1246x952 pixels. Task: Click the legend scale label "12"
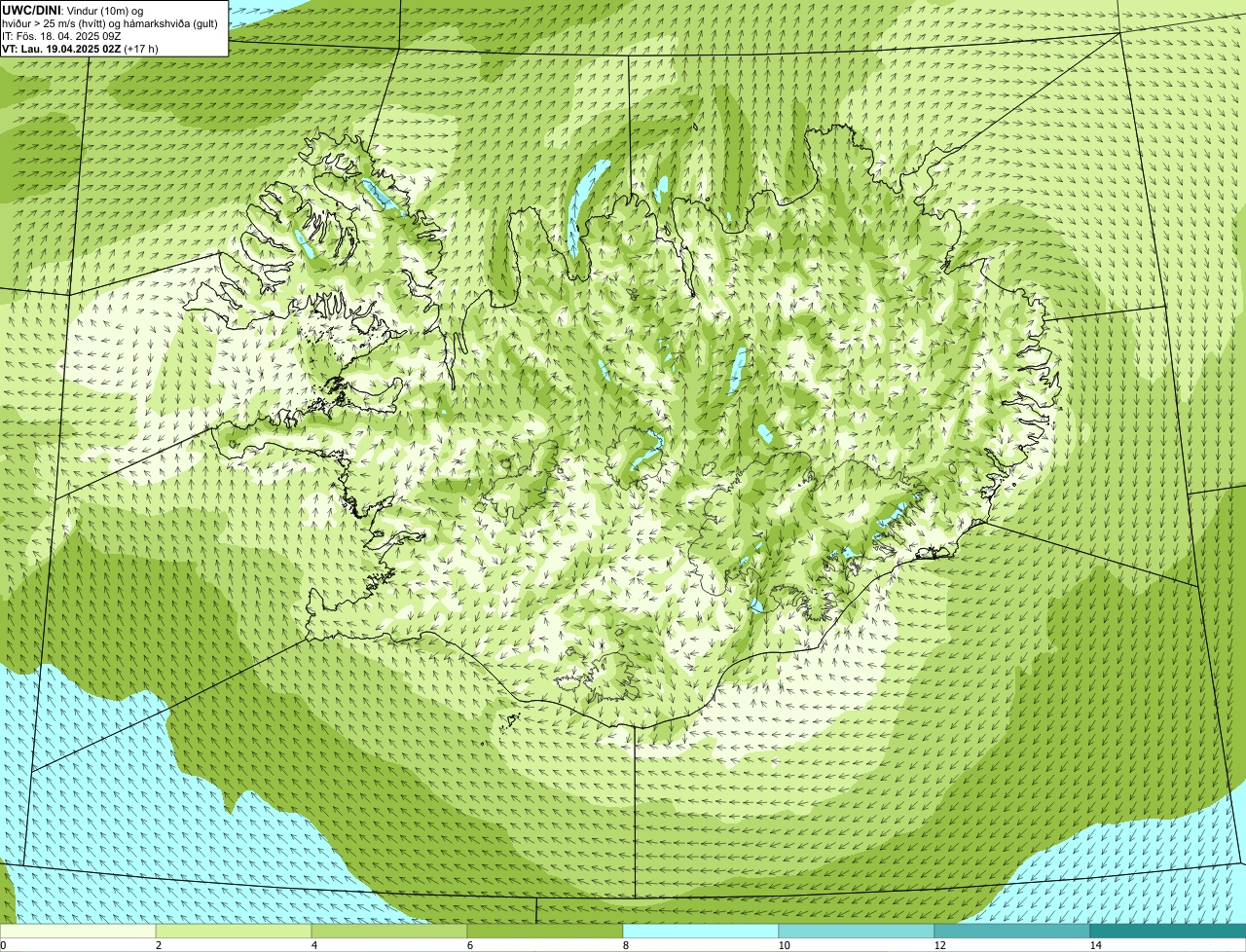pos(939,945)
